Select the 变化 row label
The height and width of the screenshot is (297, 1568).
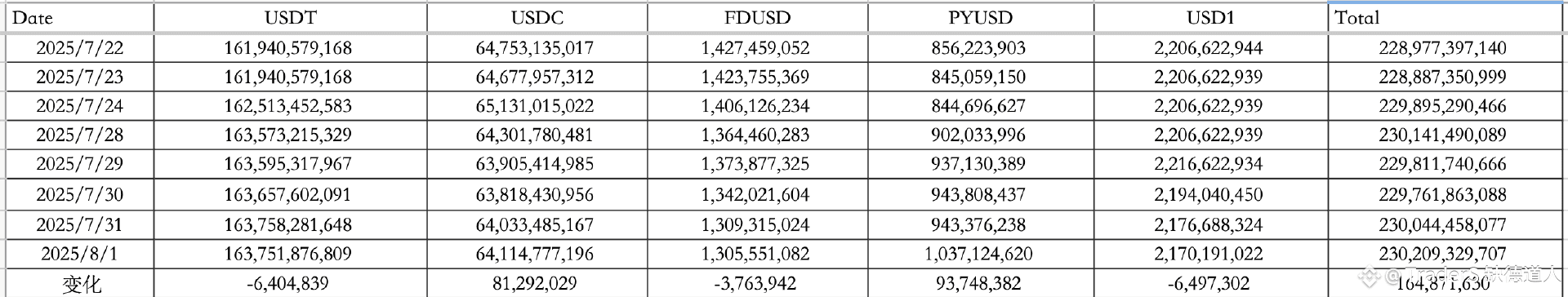pyautogui.click(x=82, y=284)
